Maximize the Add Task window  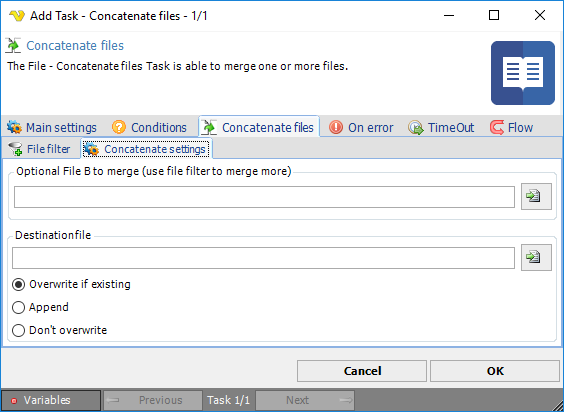point(494,15)
